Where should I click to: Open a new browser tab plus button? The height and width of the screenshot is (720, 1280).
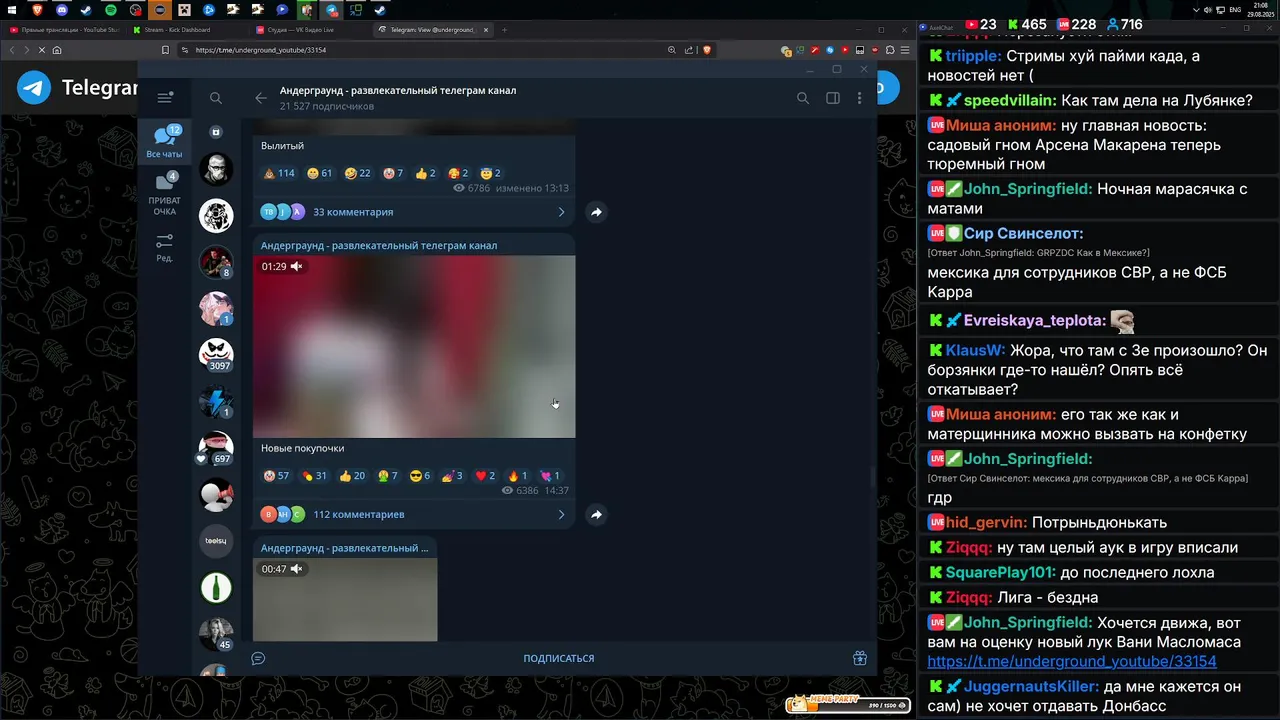(x=504, y=30)
